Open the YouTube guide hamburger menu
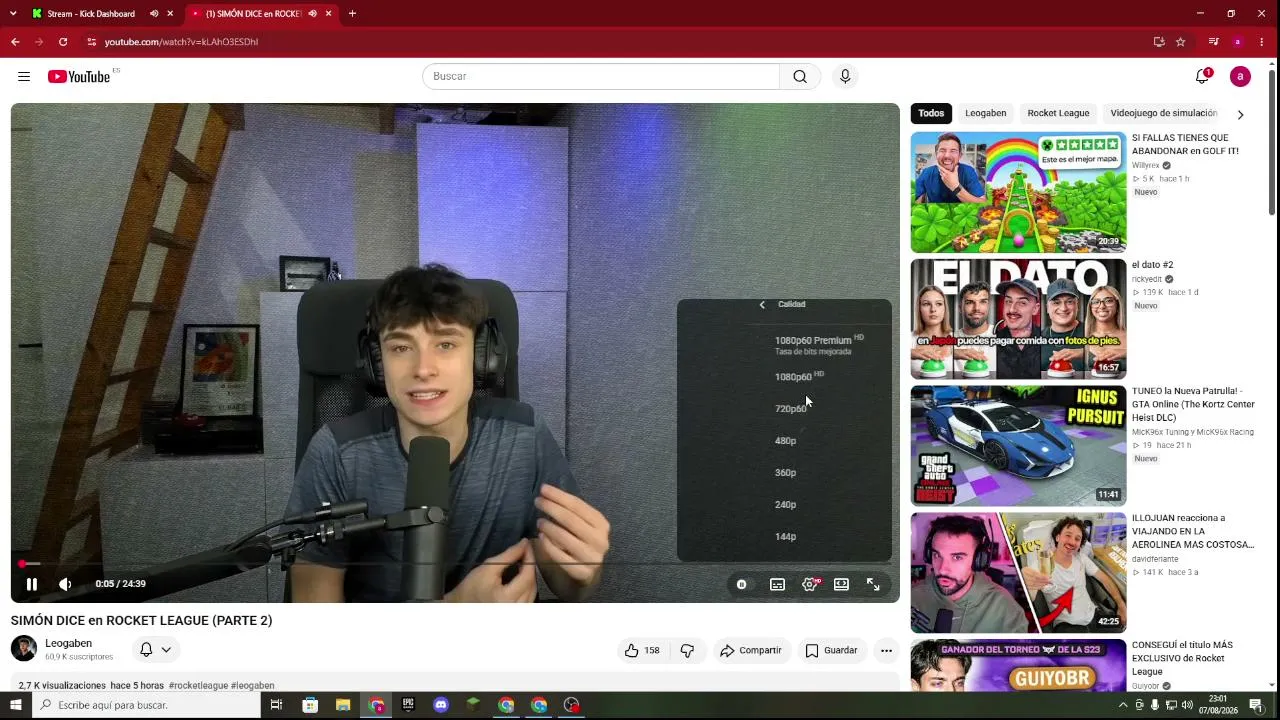1280x720 pixels. coord(24,77)
